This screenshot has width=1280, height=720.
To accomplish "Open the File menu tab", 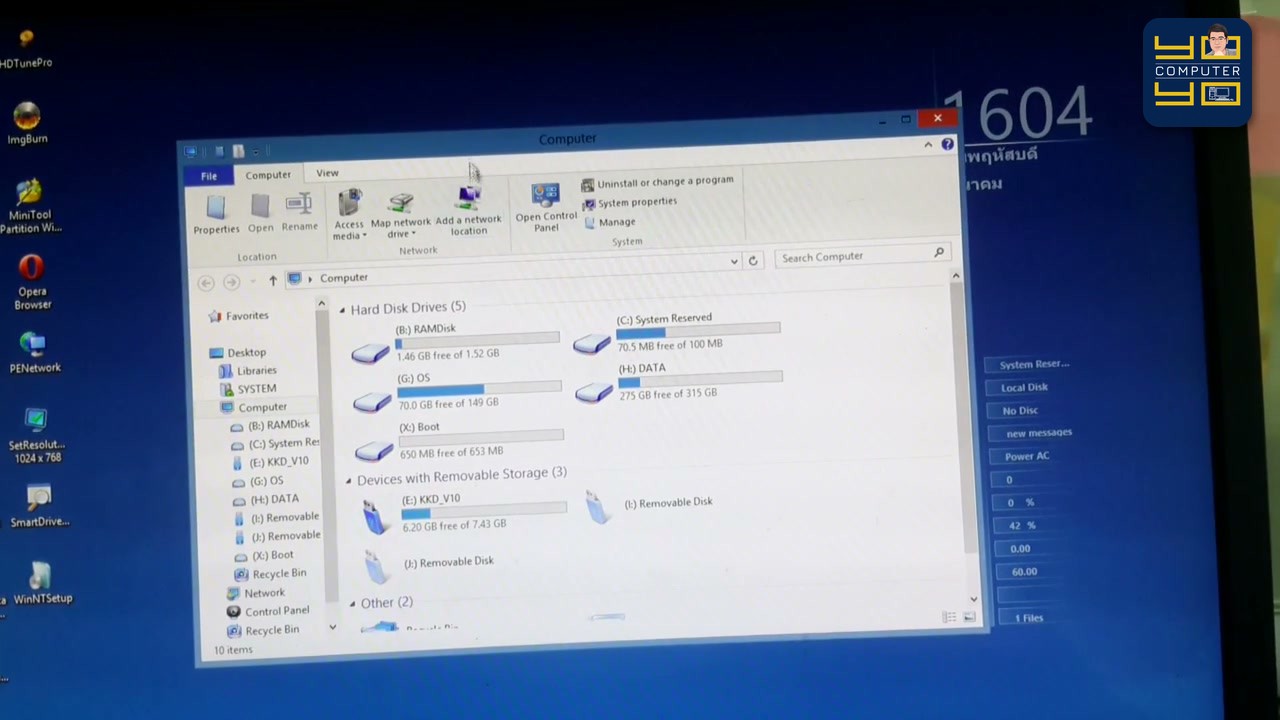I will click(209, 176).
